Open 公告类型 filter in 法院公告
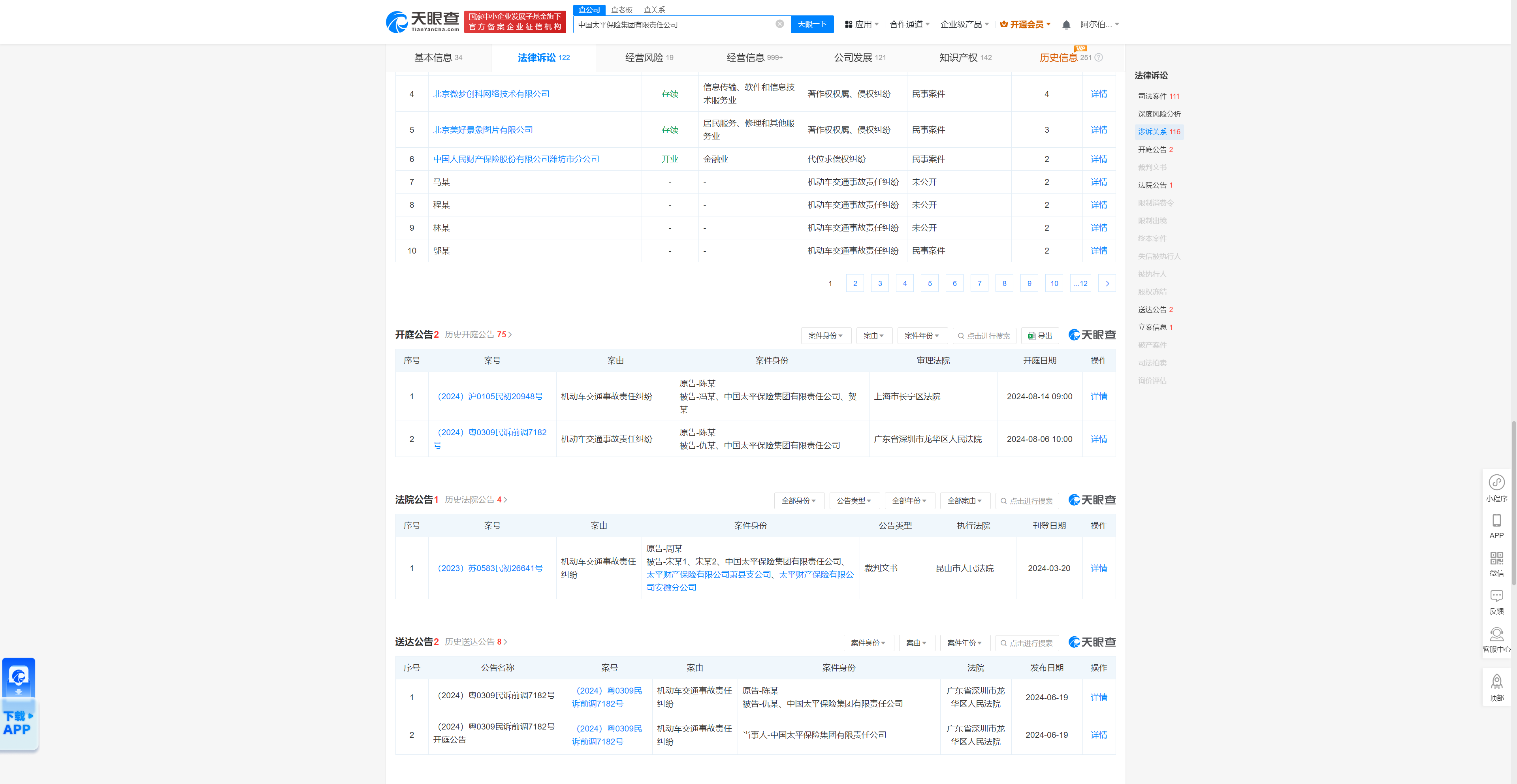This screenshot has width=1517, height=784. coord(854,501)
